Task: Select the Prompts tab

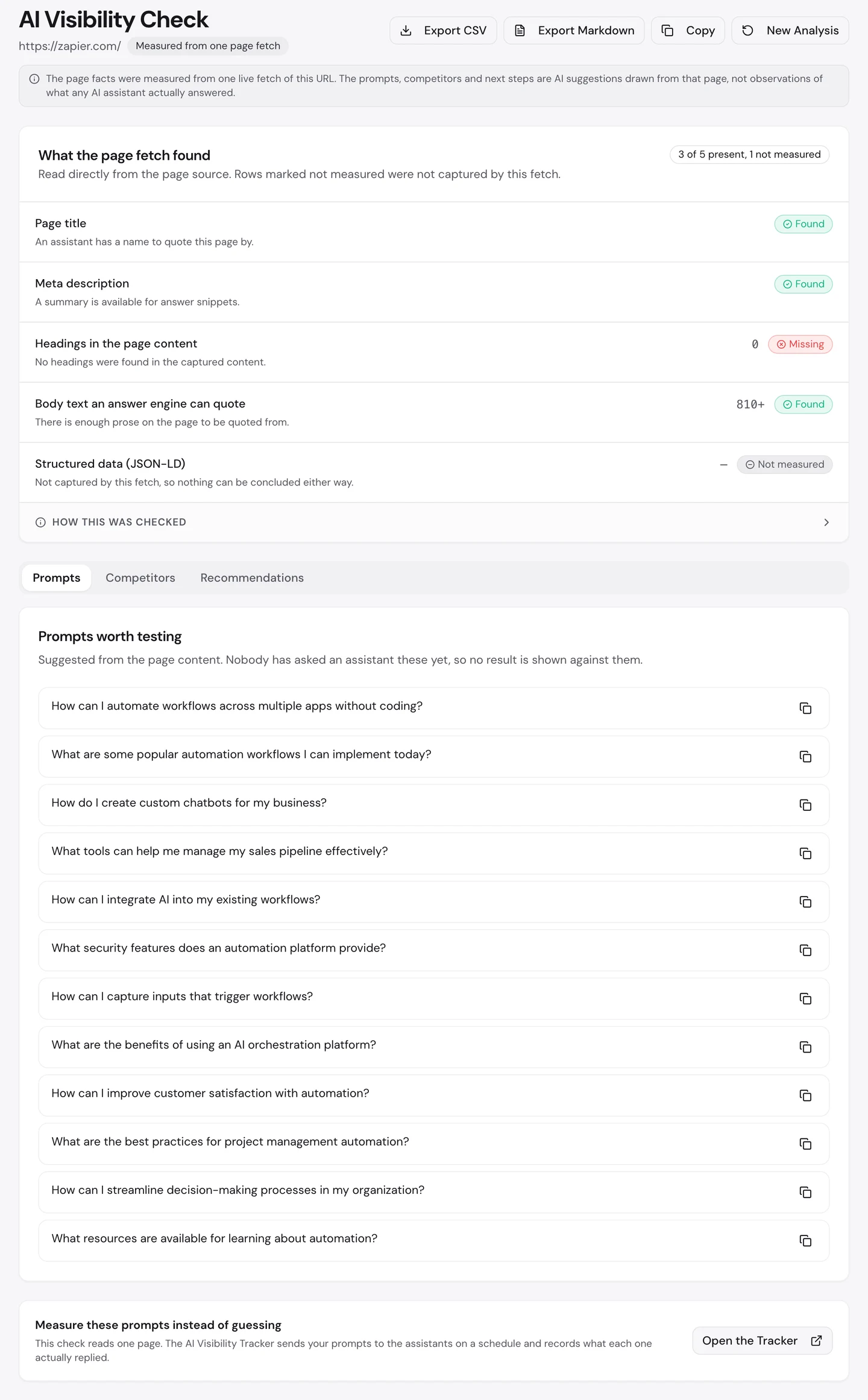Action: point(57,578)
